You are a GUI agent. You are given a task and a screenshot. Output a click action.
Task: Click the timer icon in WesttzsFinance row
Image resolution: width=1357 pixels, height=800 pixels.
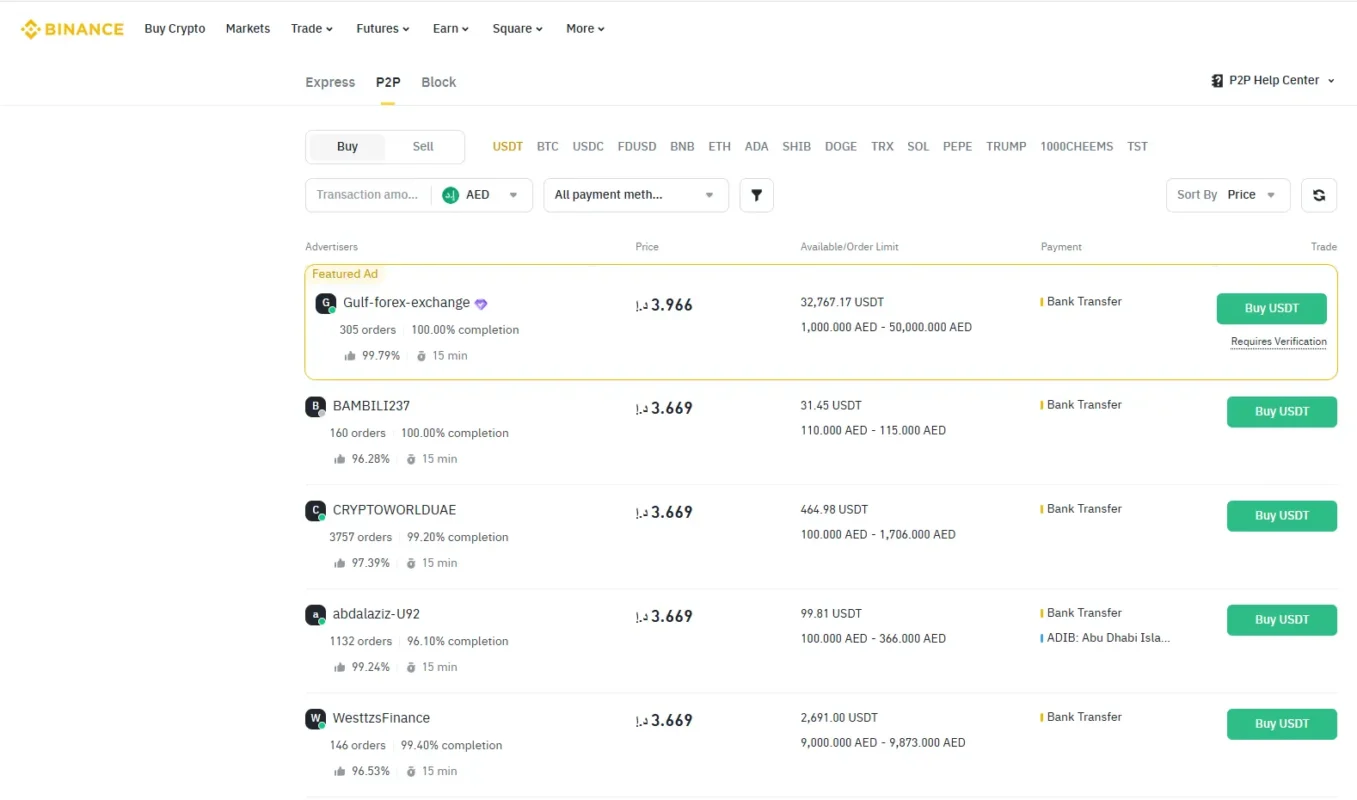[x=411, y=771]
